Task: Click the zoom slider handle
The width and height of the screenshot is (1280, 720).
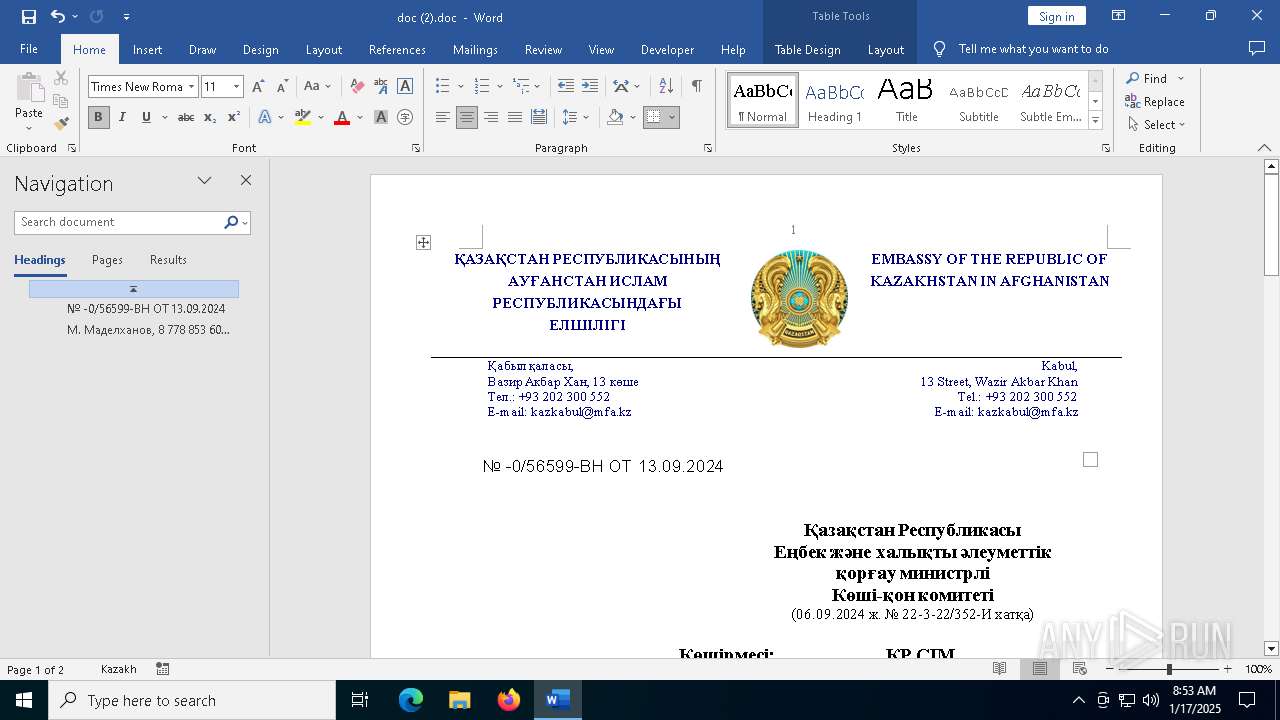Action: pos(1169,669)
